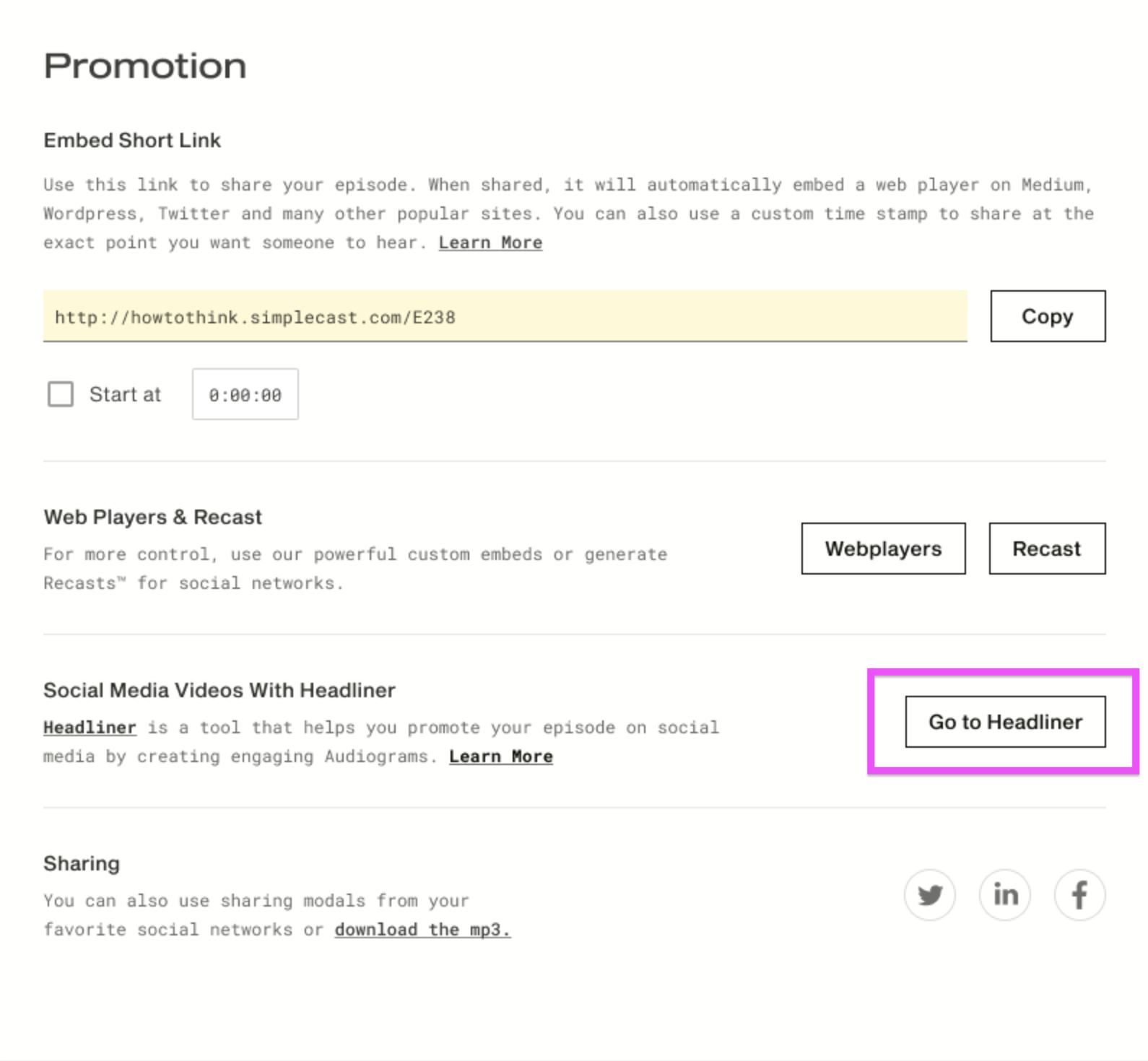Screen dimensions: 1148x1061
Task: Click the Sharing section heading
Action: 82,864
